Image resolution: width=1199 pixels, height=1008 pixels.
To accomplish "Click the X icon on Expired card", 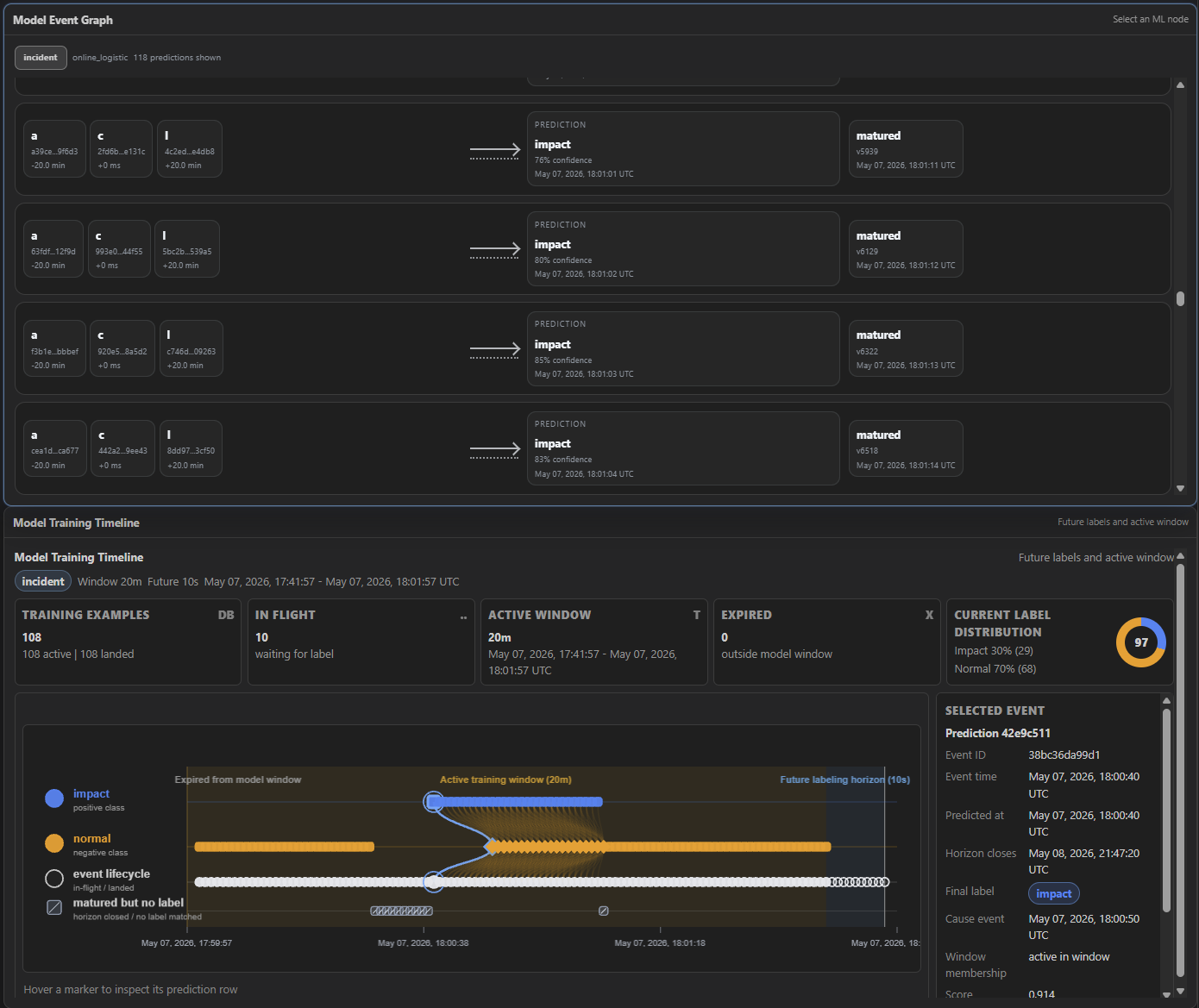I will pyautogui.click(x=929, y=615).
